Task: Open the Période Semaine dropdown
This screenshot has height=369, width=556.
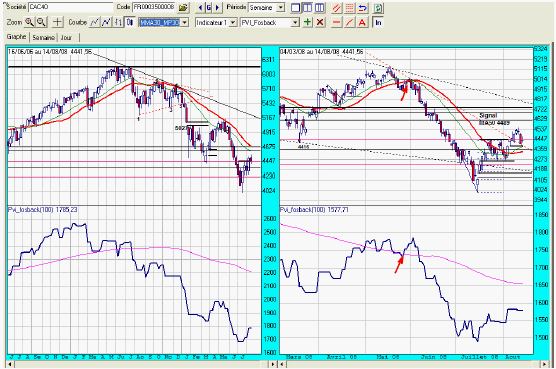Action: tap(280, 7)
